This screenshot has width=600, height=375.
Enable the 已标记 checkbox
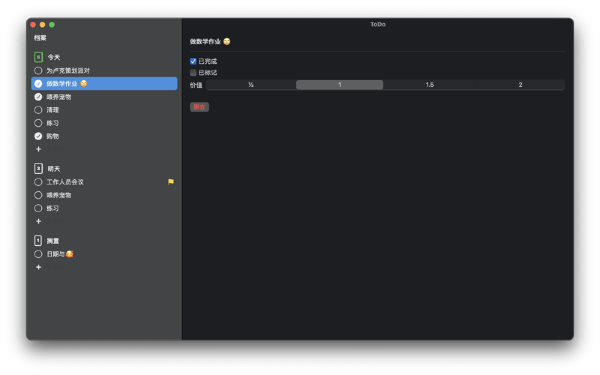pos(193,72)
